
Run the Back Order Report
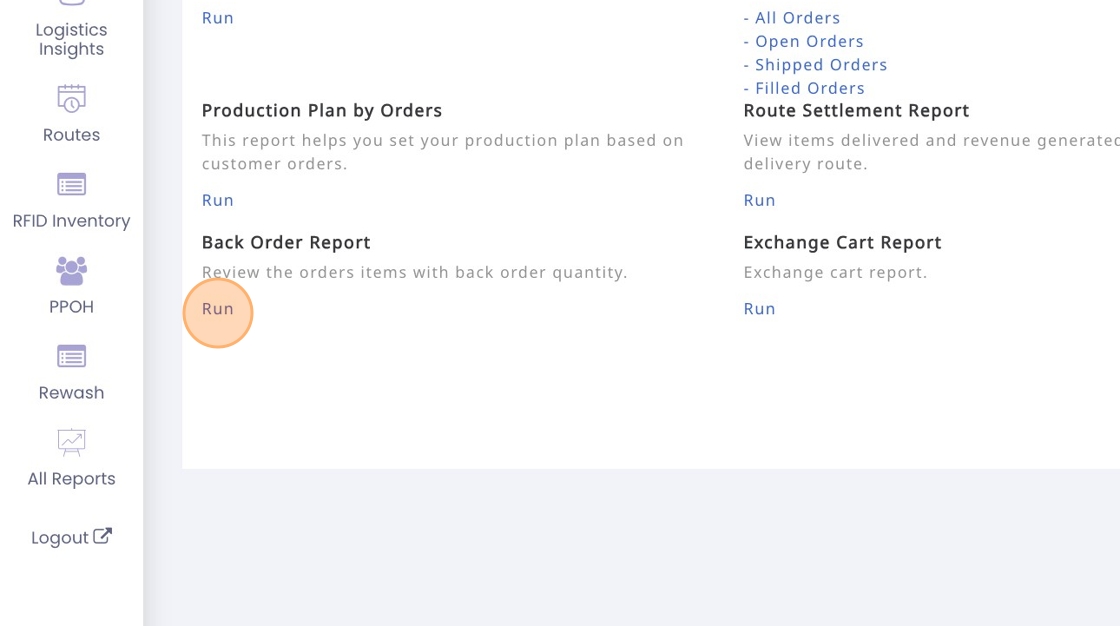[218, 309]
